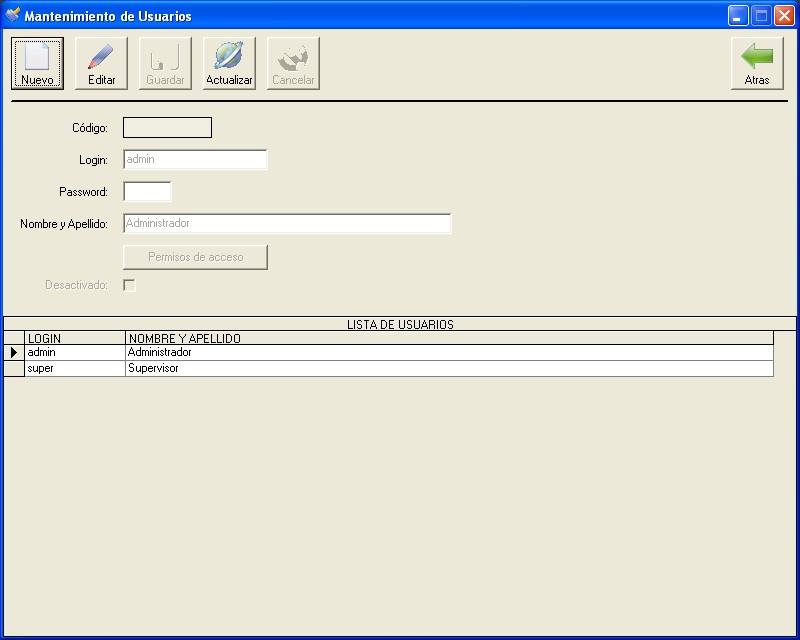This screenshot has width=800, height=640.
Task: Click the Administrador name cell
Action: [x=449, y=352]
